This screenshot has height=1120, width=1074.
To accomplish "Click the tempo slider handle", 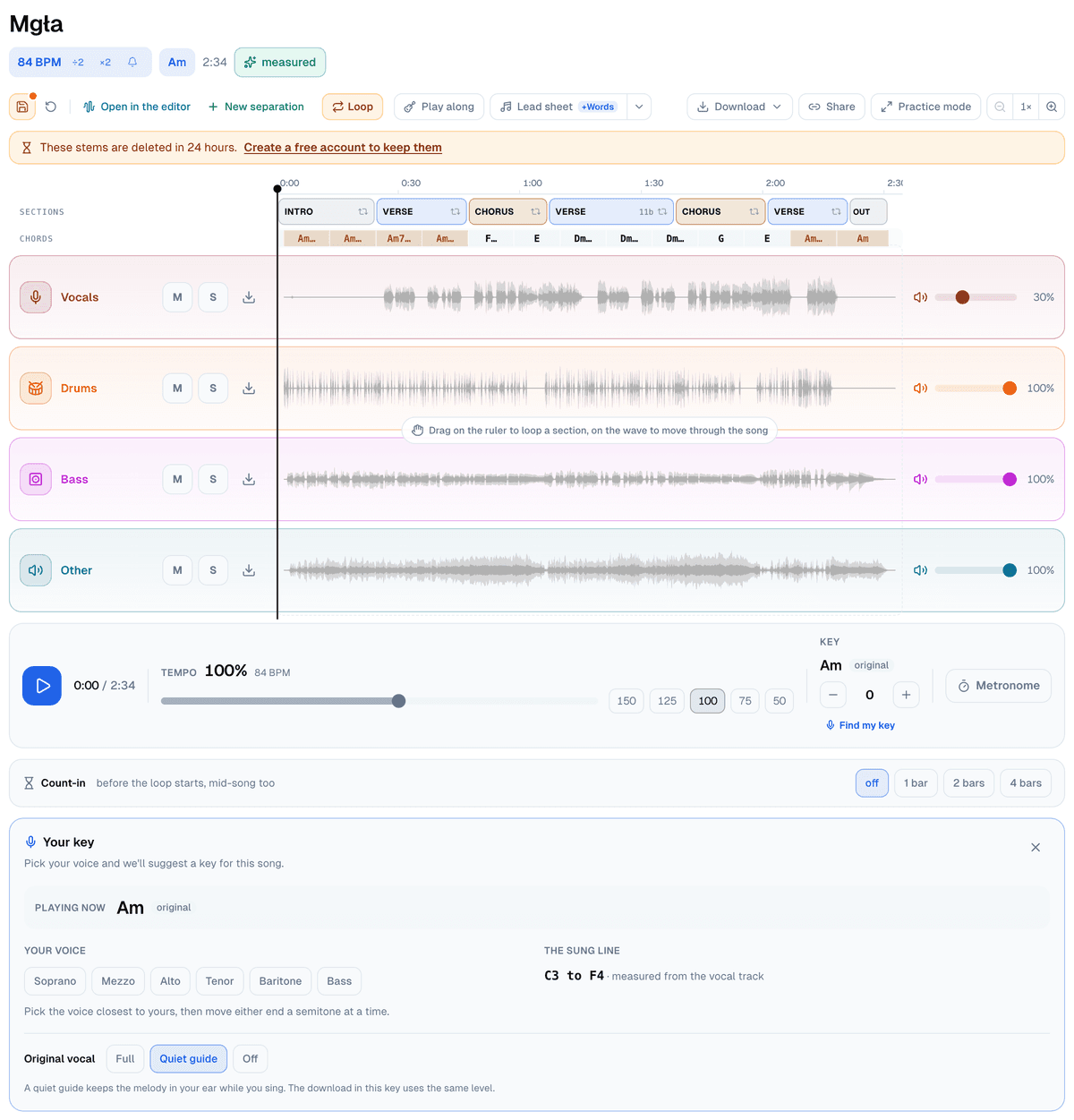I will click(x=399, y=701).
